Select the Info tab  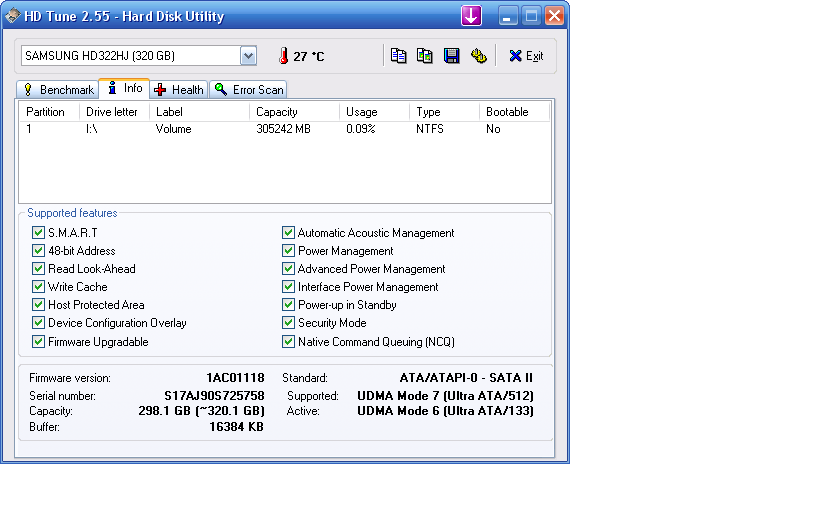point(124,88)
